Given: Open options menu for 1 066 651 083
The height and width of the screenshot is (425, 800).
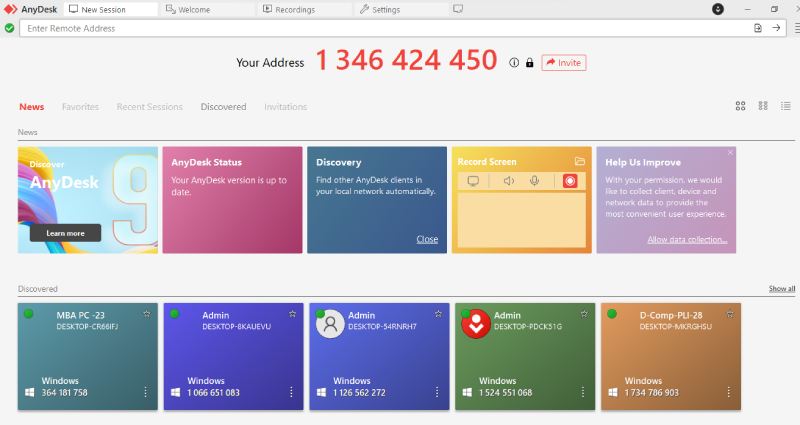Looking at the screenshot, I should click(x=291, y=392).
